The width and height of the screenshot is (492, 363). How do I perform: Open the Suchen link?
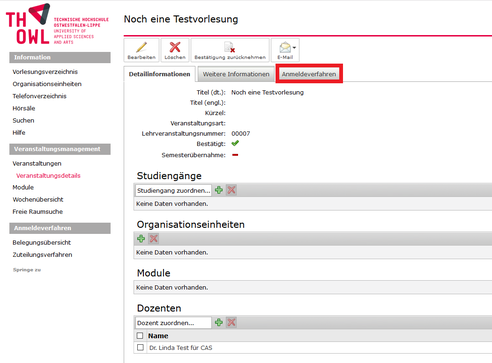click(x=23, y=120)
